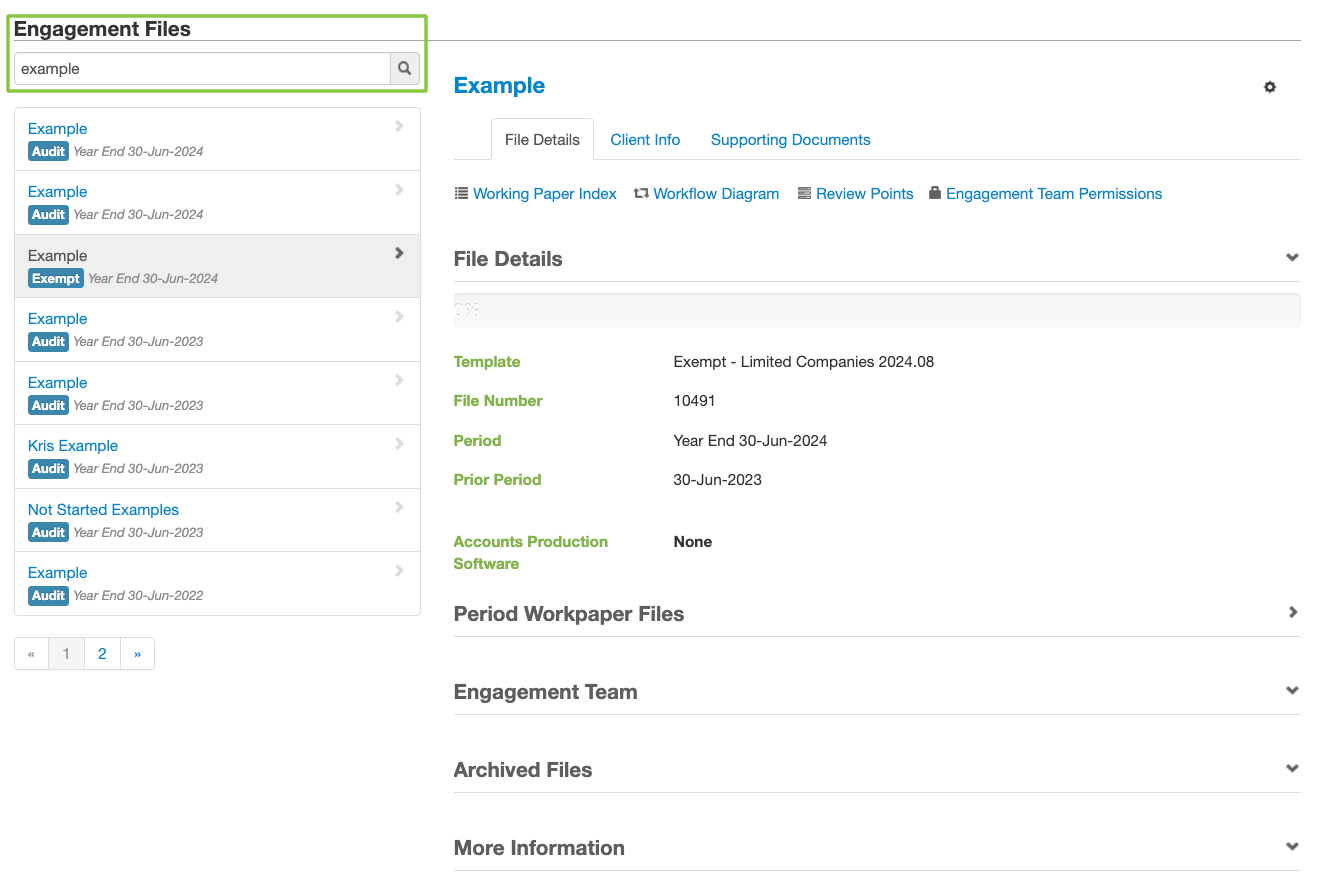This screenshot has width=1334, height=893.
Task: Click template value Exempt - Limited Companies 2024.08
Action: (x=804, y=362)
